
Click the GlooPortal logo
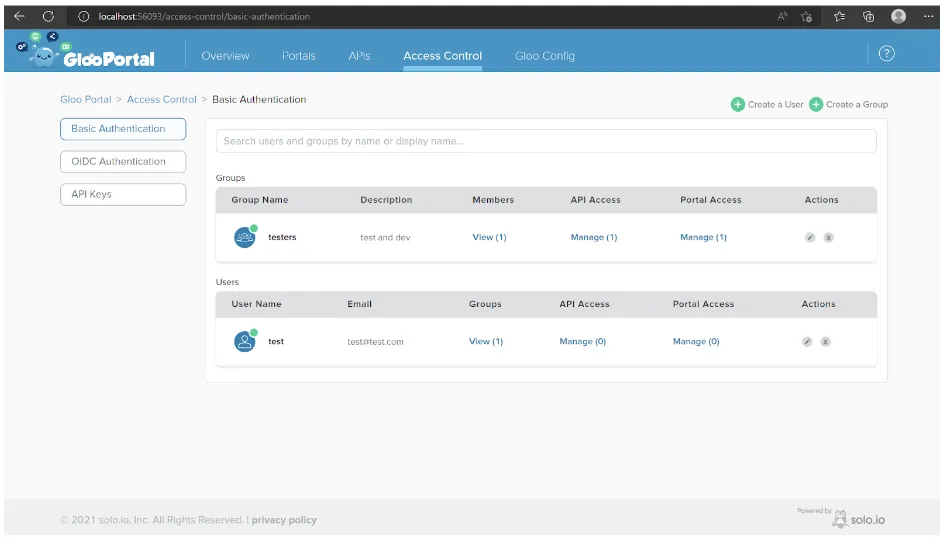85,51
